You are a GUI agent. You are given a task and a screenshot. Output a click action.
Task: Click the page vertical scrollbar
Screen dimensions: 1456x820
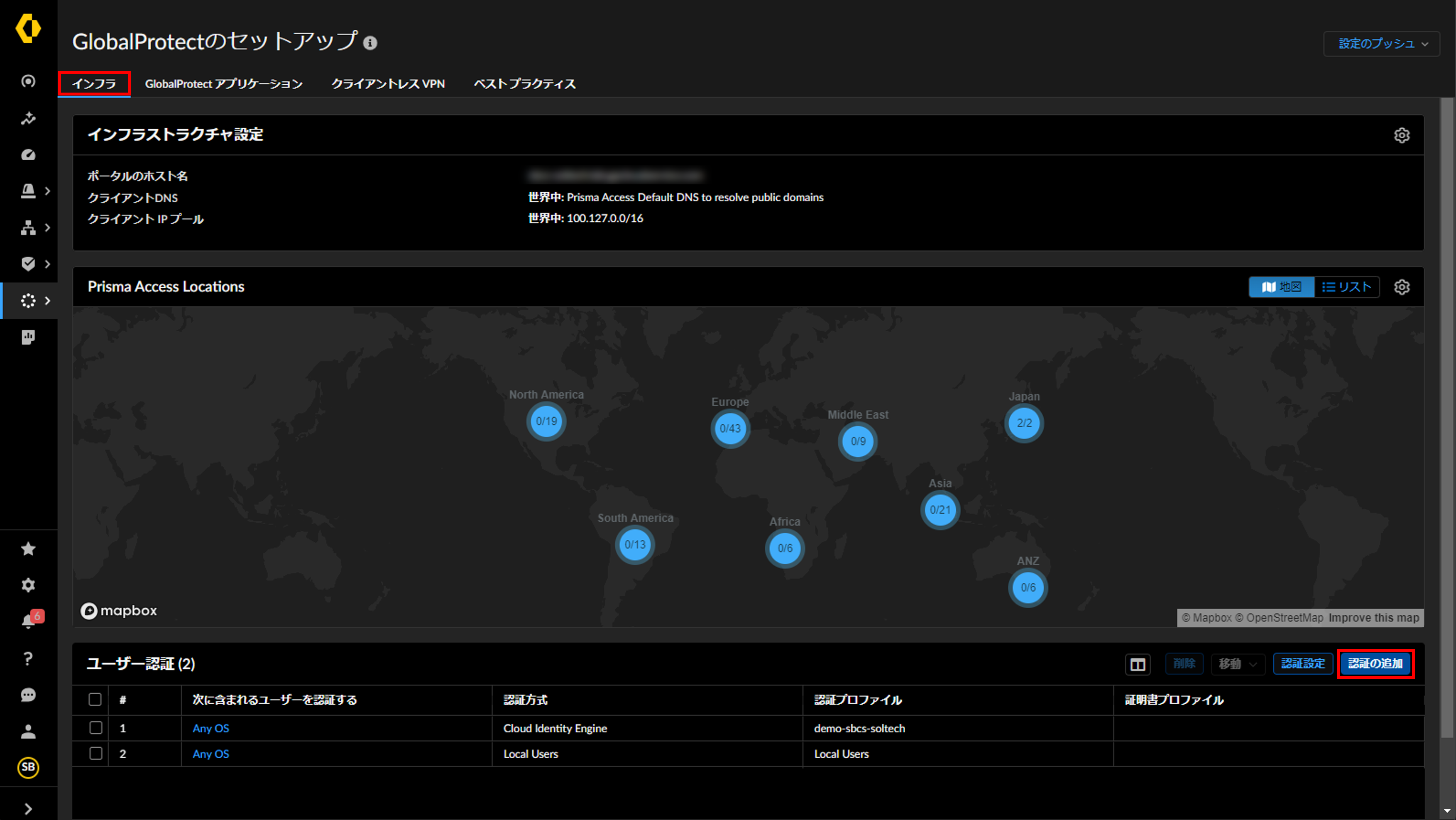point(1447,418)
